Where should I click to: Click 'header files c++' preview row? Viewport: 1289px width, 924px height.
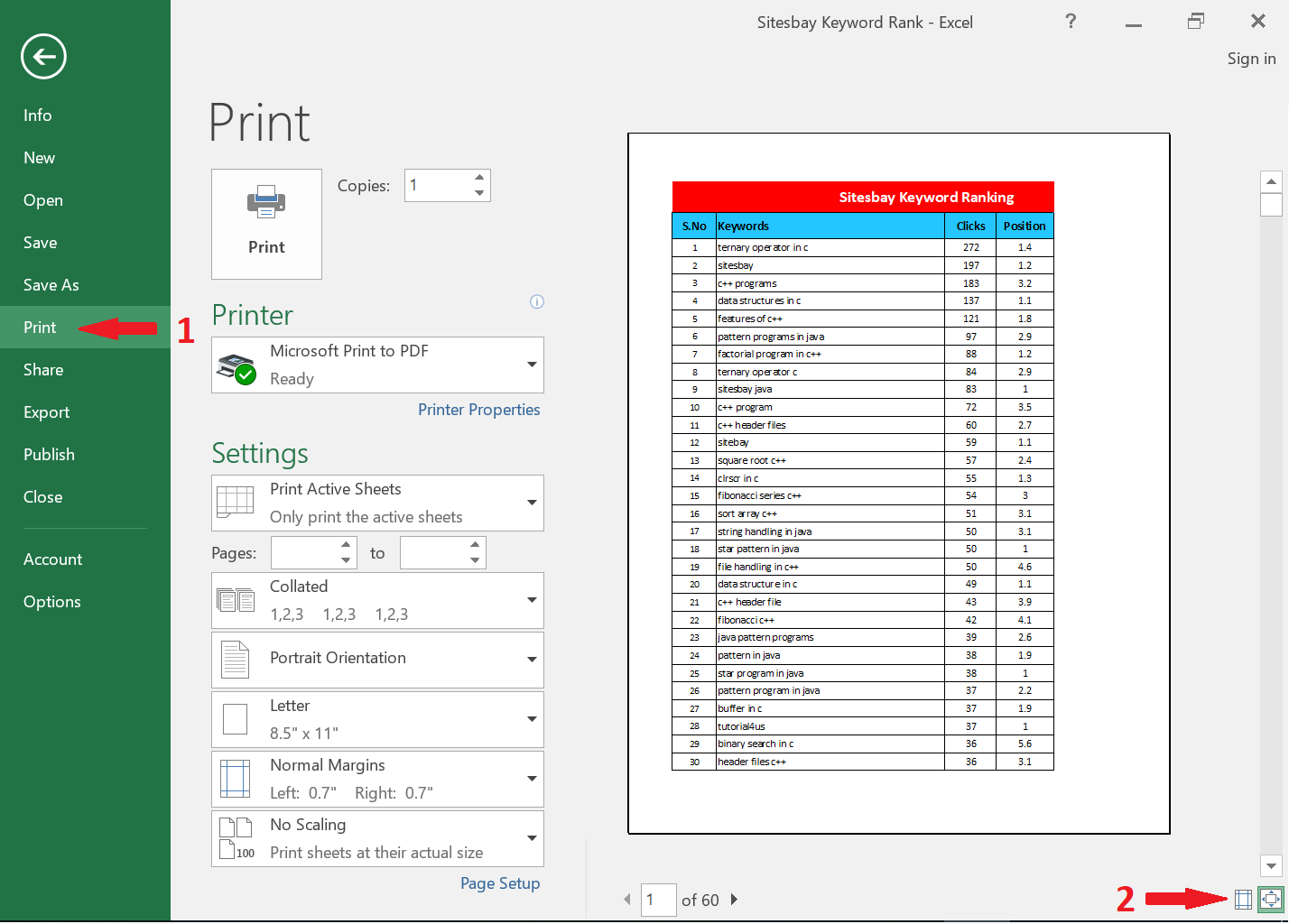point(863,762)
